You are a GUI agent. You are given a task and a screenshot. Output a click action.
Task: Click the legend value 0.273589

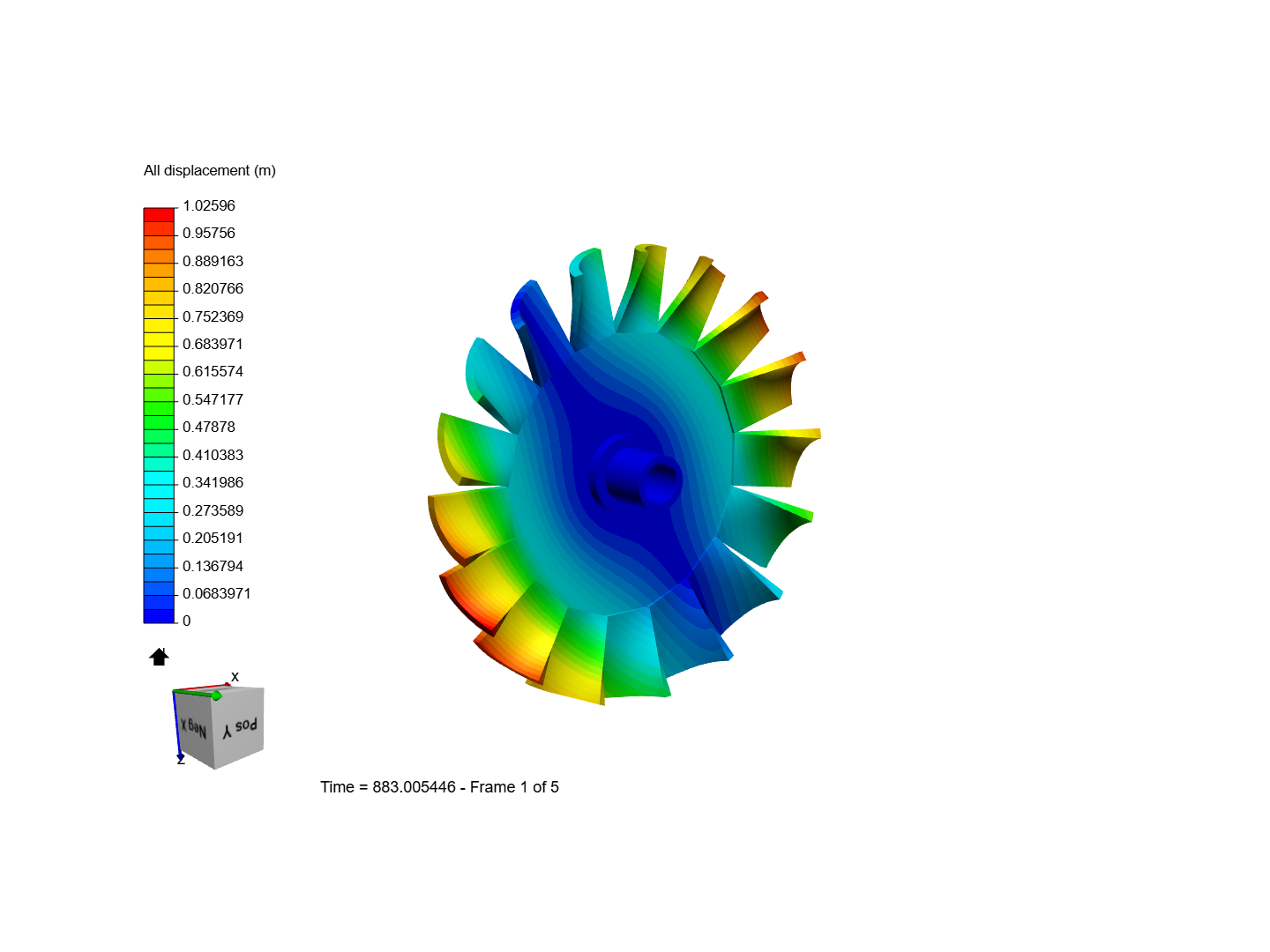point(213,510)
